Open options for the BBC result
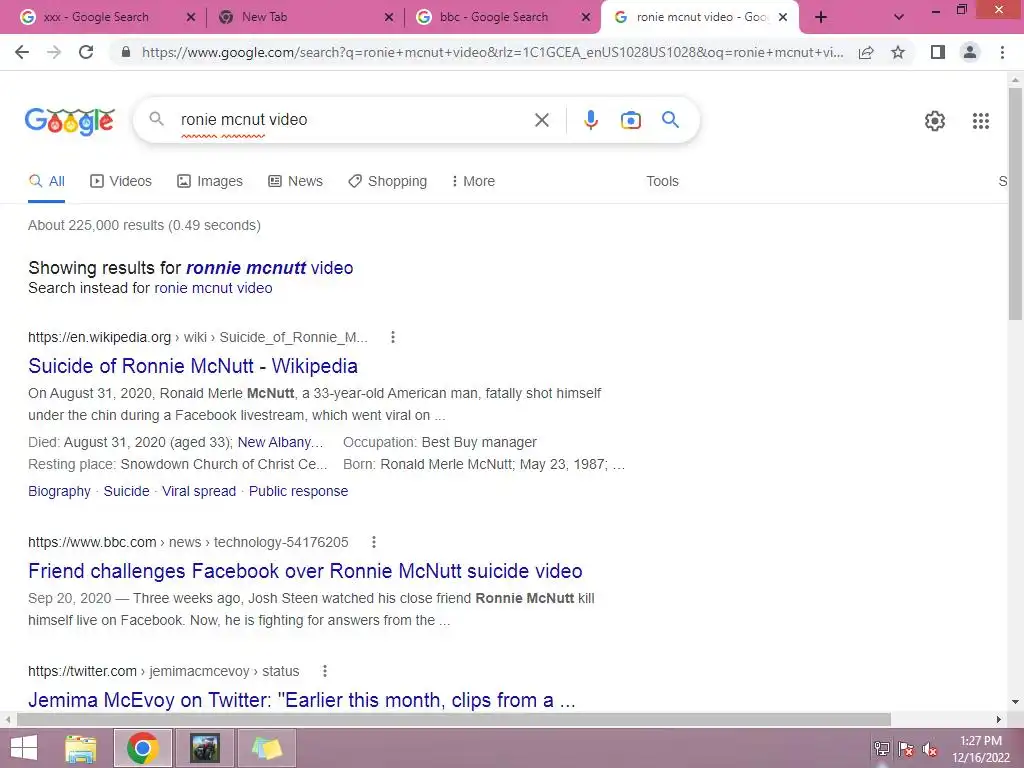This screenshot has height=768, width=1024. pos(374,542)
